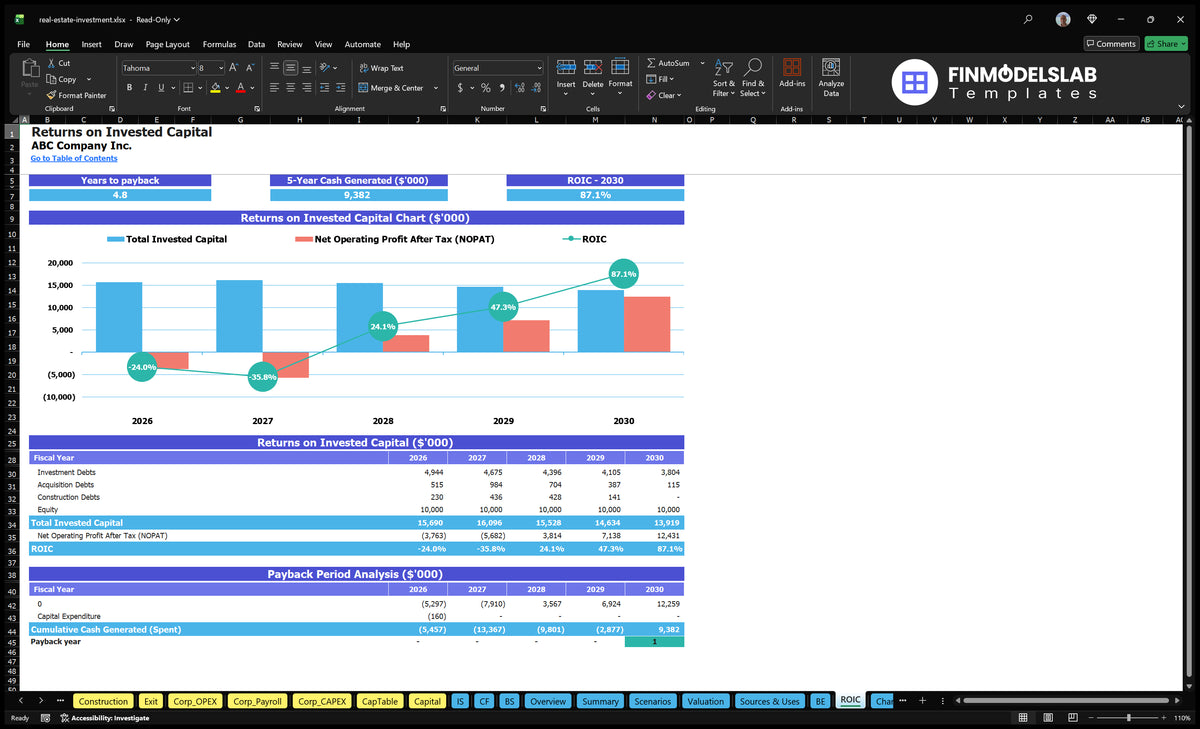Switch to Page Break Preview in status bar
The image size is (1200, 729).
pos(1071,718)
